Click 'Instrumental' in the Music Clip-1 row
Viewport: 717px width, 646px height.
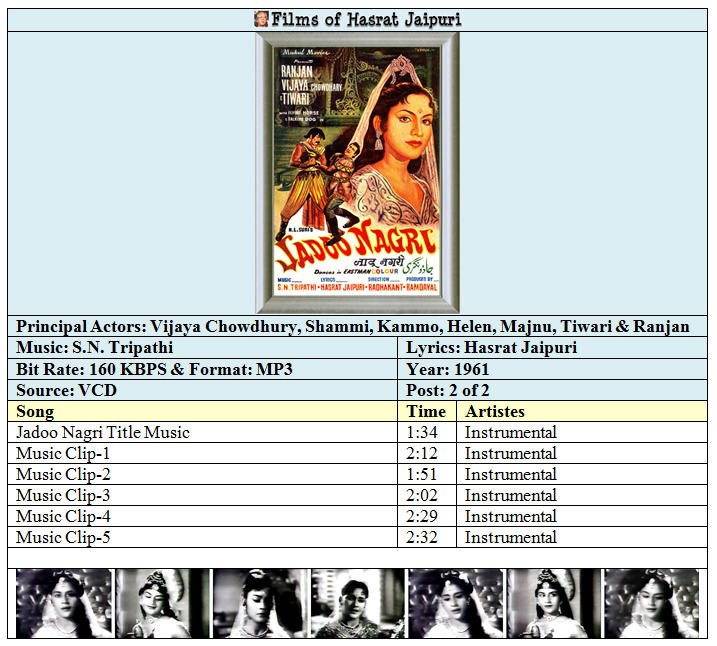[x=511, y=454]
